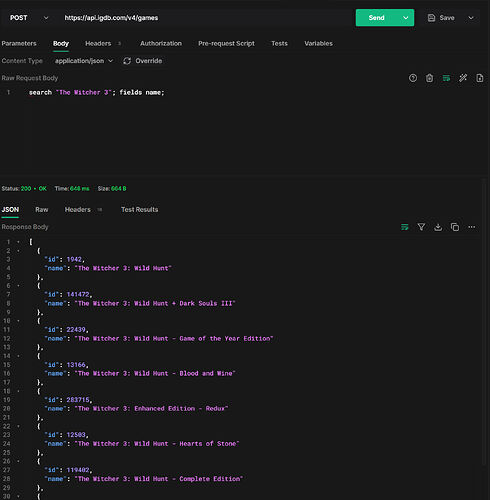
Task: Toggle line wrap in response body
Action: [405, 227]
